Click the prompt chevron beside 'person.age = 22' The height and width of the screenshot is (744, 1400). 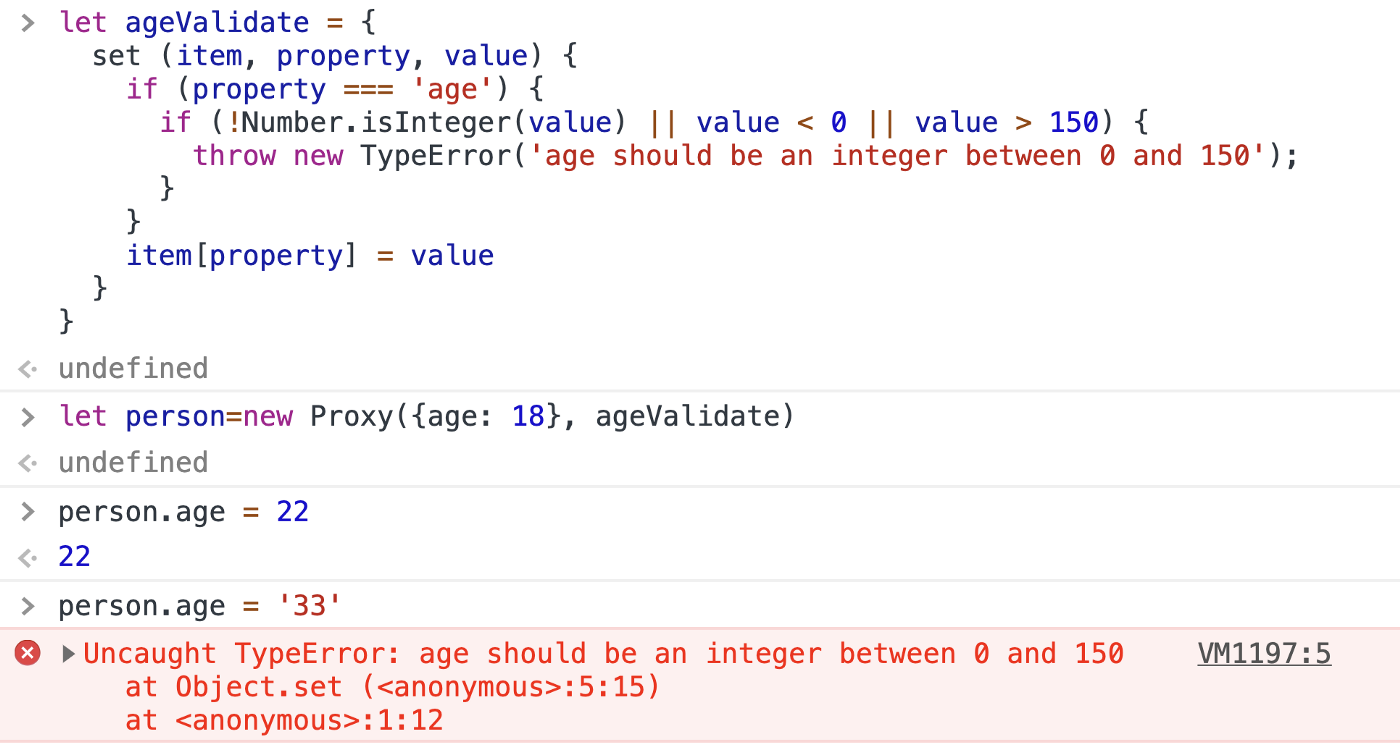[x=28, y=512]
